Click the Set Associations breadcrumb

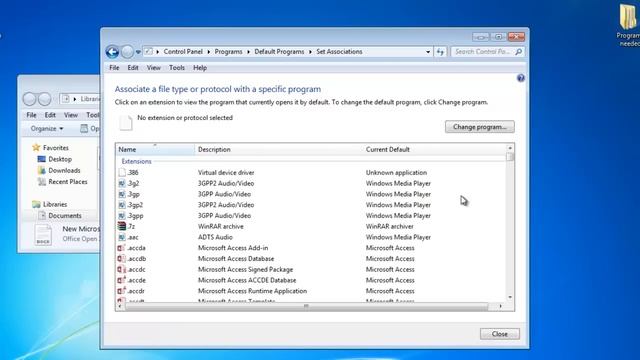[339, 52]
